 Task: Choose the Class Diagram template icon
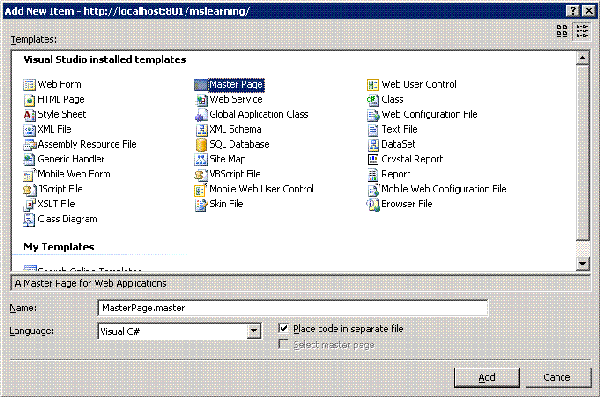(x=29, y=220)
